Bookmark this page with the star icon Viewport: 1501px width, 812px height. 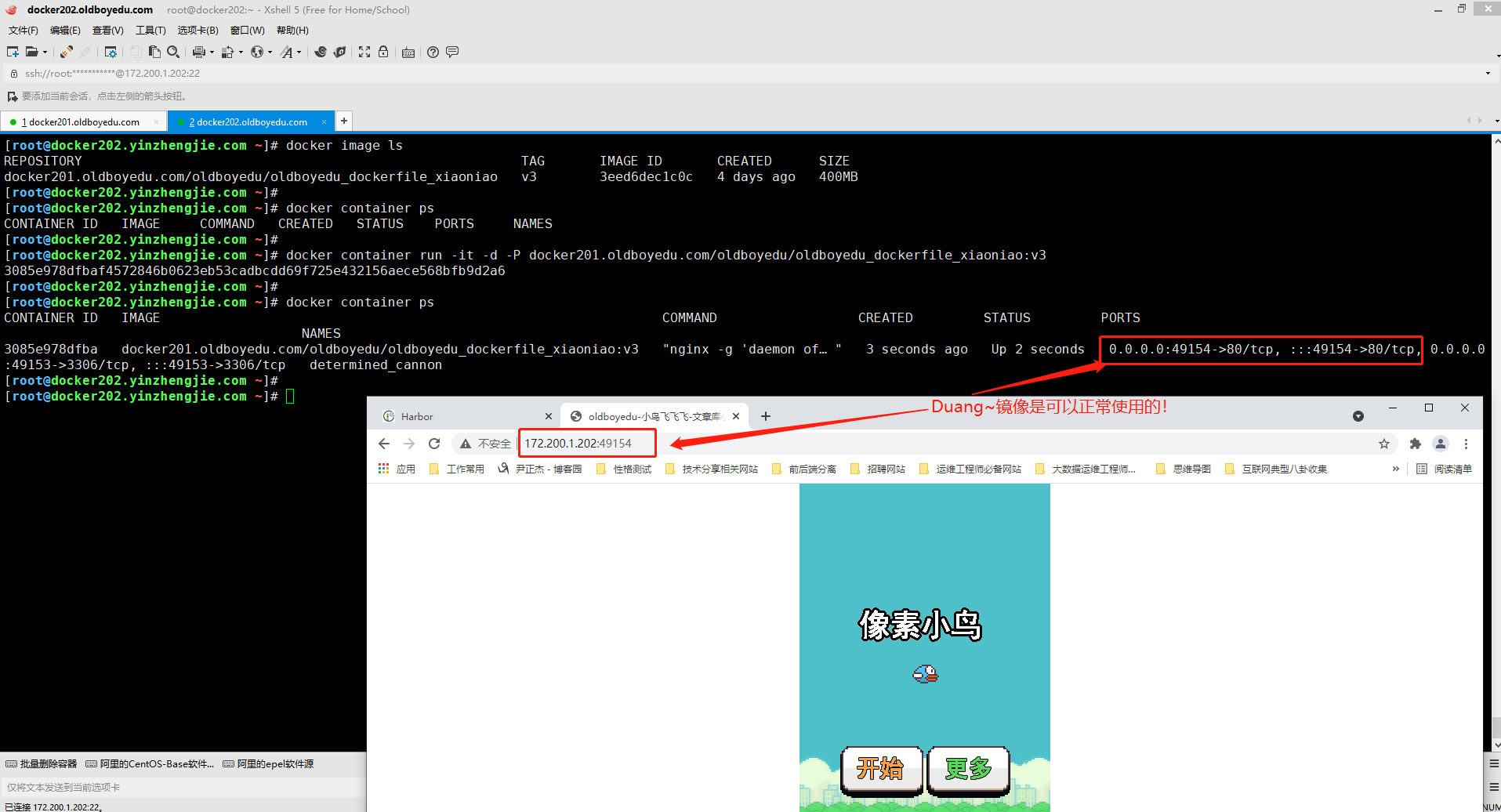coord(1384,444)
